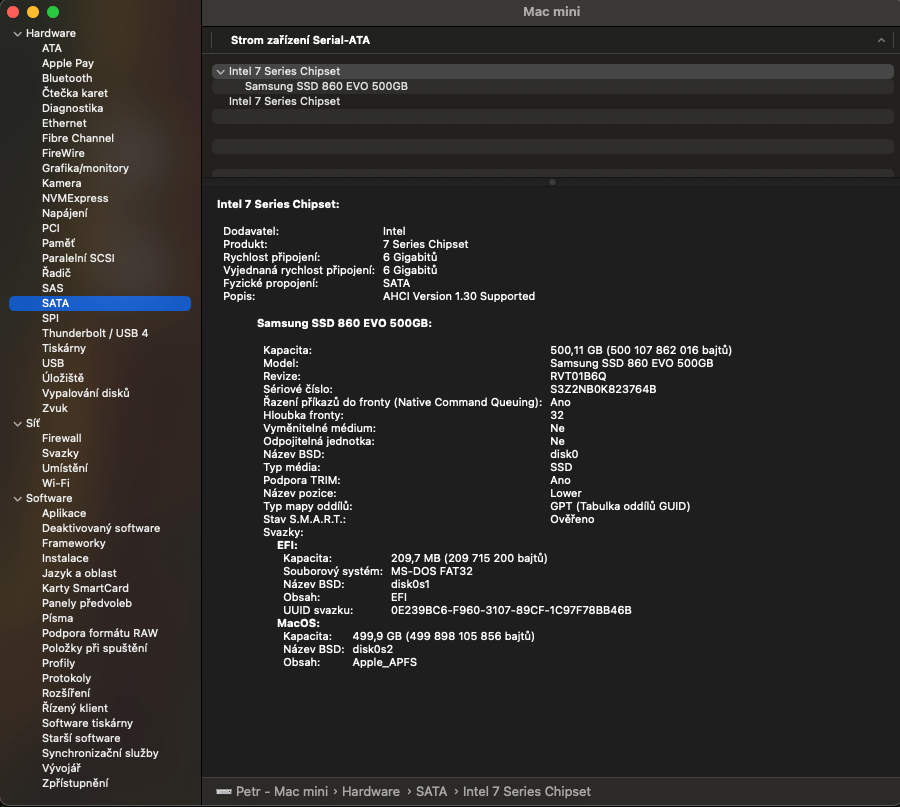Open Rozšíření in the sidebar
Viewport: 900px width, 807px height.
pos(66,693)
